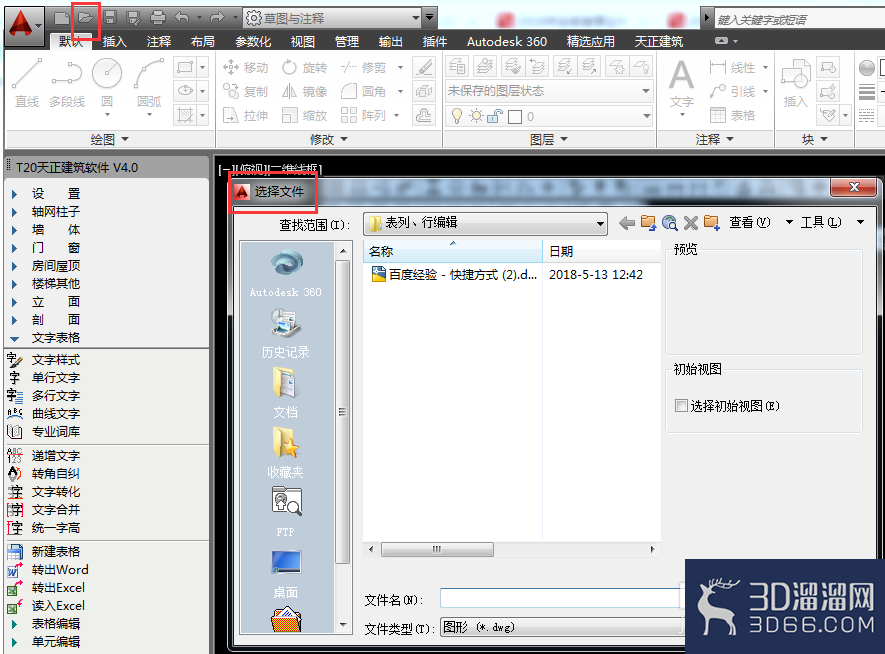885x654 pixels.
Task: Select file 百度经验 - 快捷方式 (2).d...
Action: (x=454, y=275)
